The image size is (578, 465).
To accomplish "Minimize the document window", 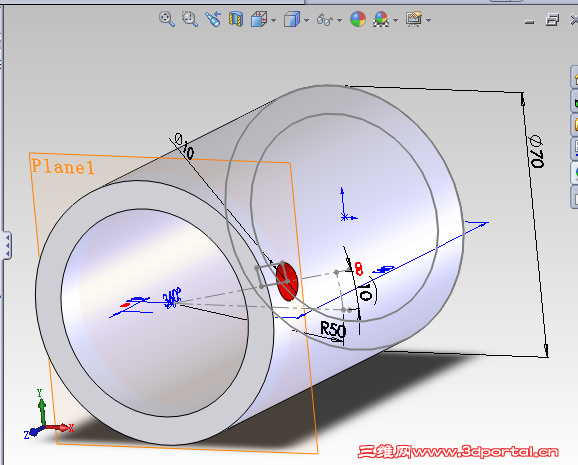I will (x=529, y=22).
